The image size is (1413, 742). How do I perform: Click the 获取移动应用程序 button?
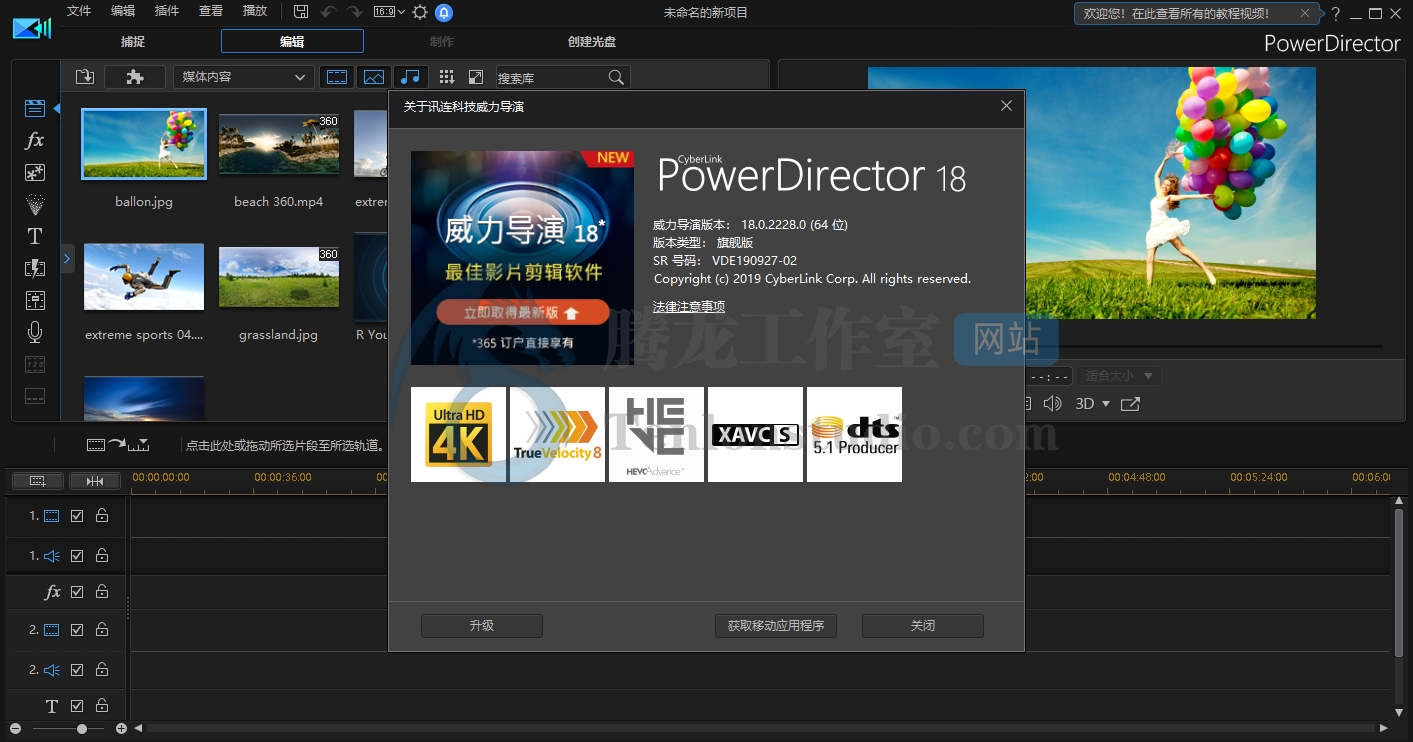tap(776, 626)
